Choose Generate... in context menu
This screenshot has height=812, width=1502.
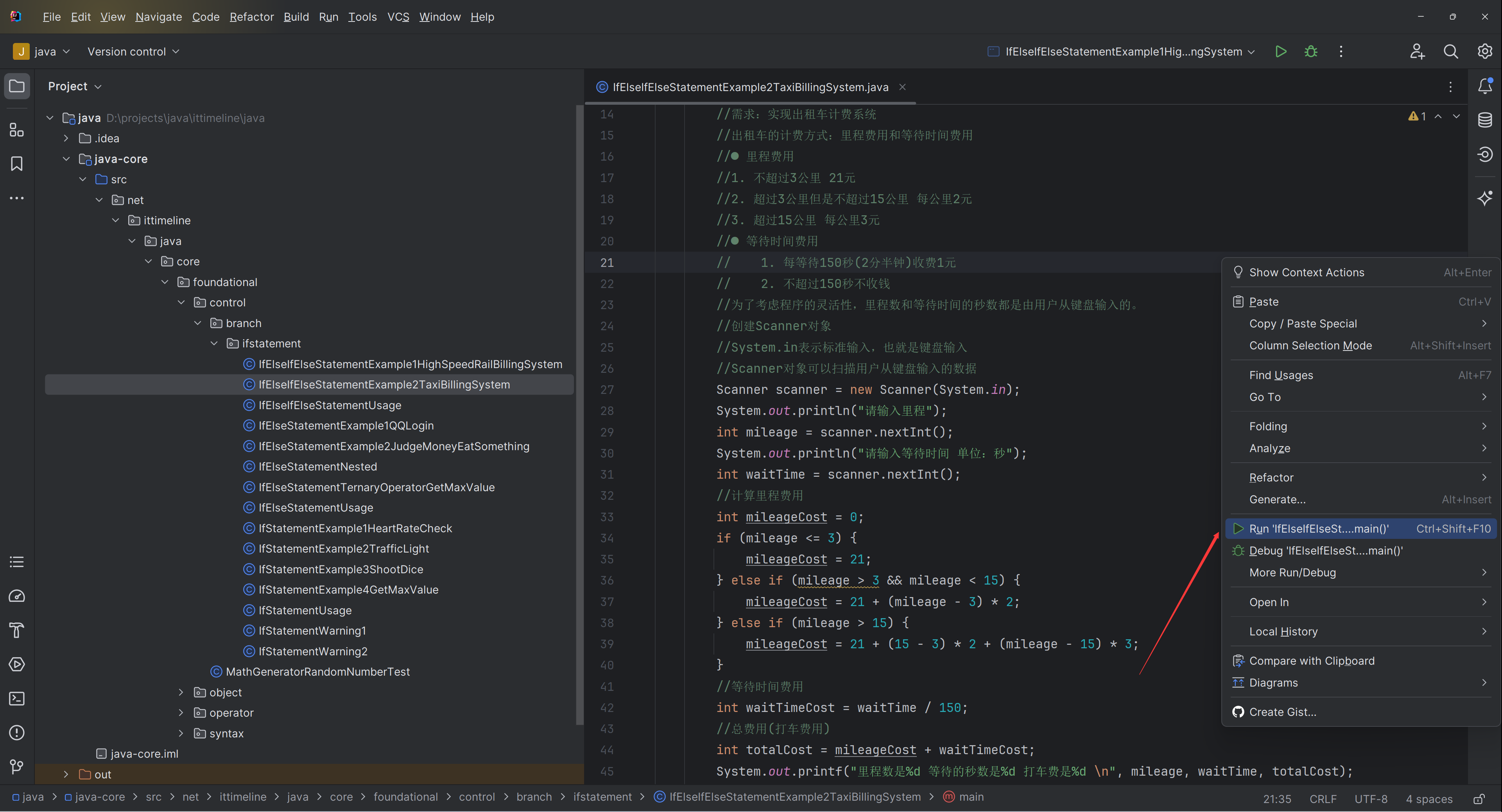point(1361,499)
